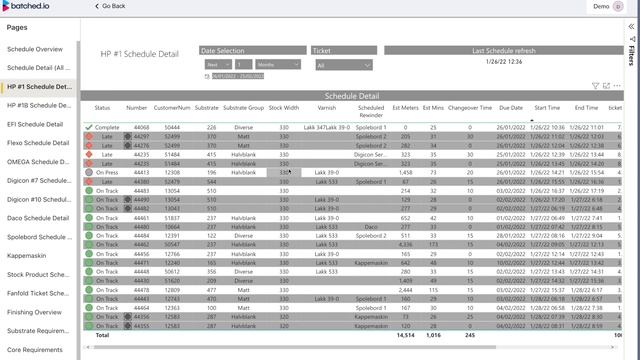Open the Next relative date dropdown

(x=218, y=64)
